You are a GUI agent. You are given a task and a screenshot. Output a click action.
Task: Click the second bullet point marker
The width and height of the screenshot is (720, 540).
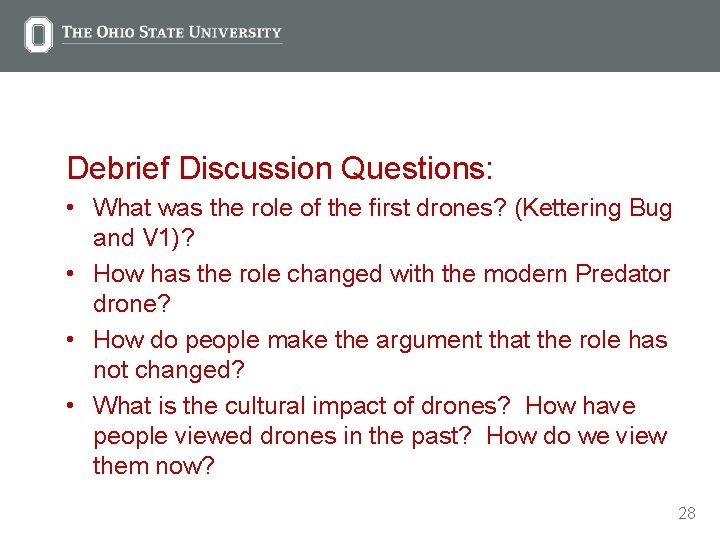click(74, 274)
